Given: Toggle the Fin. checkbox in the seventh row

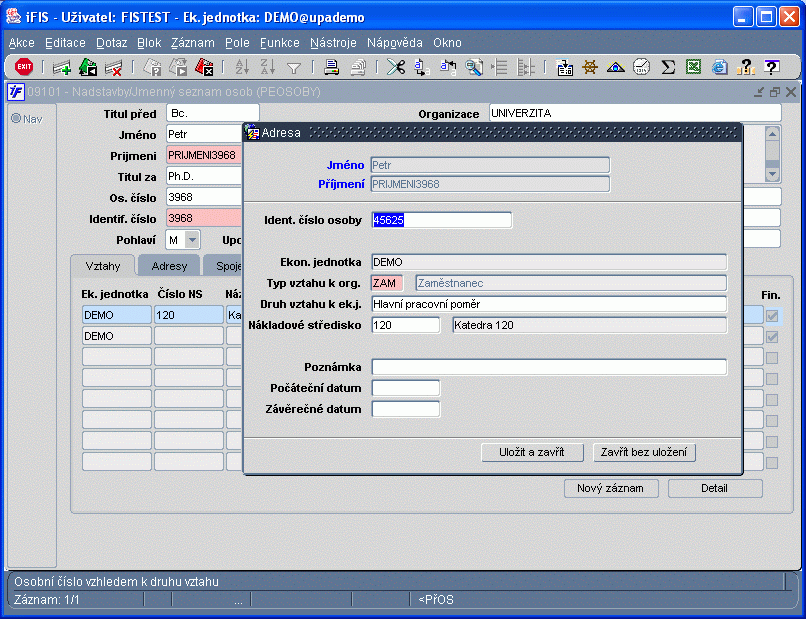Looking at the screenshot, I should pos(772,442).
